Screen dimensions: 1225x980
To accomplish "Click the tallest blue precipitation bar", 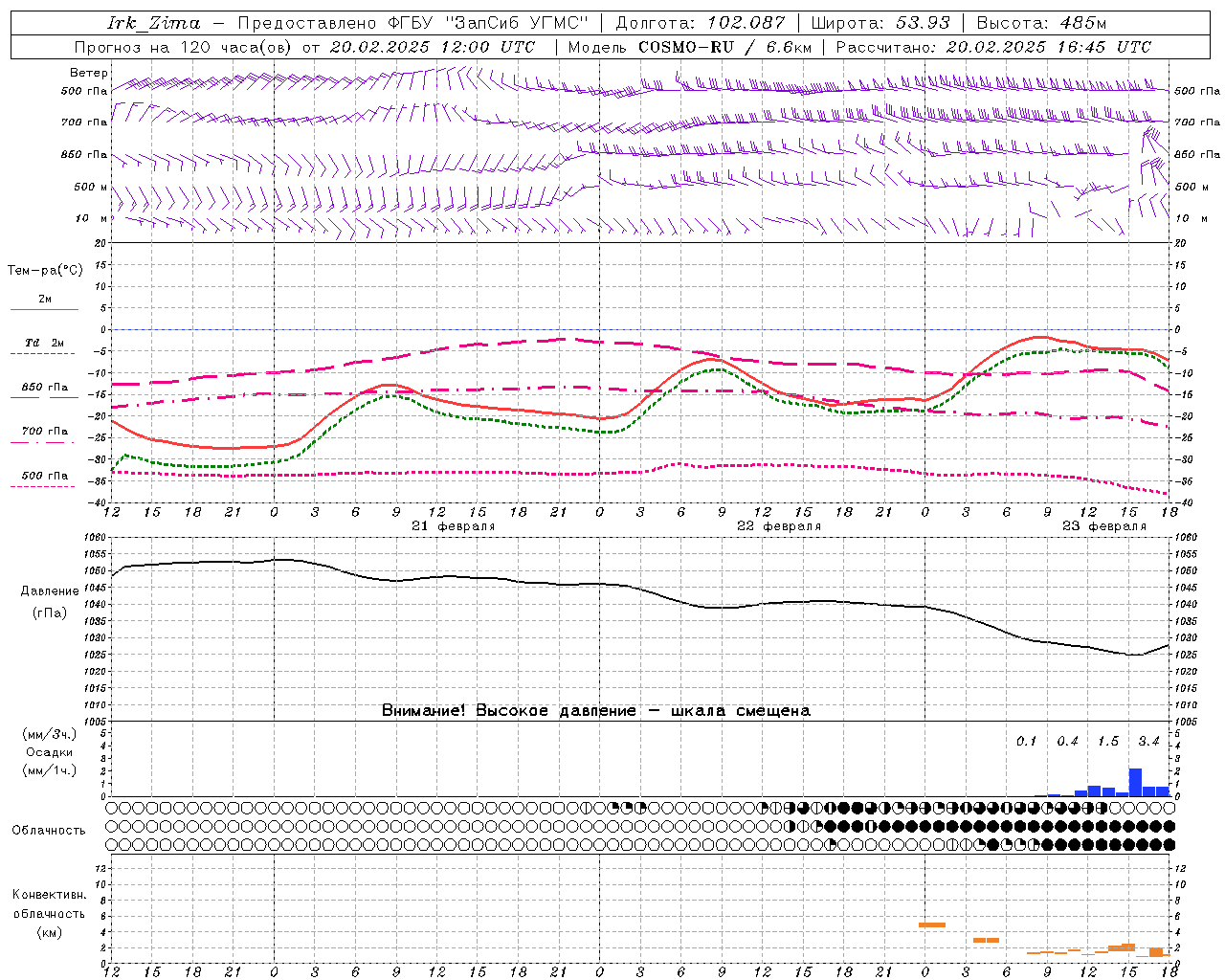I will point(1135,782).
